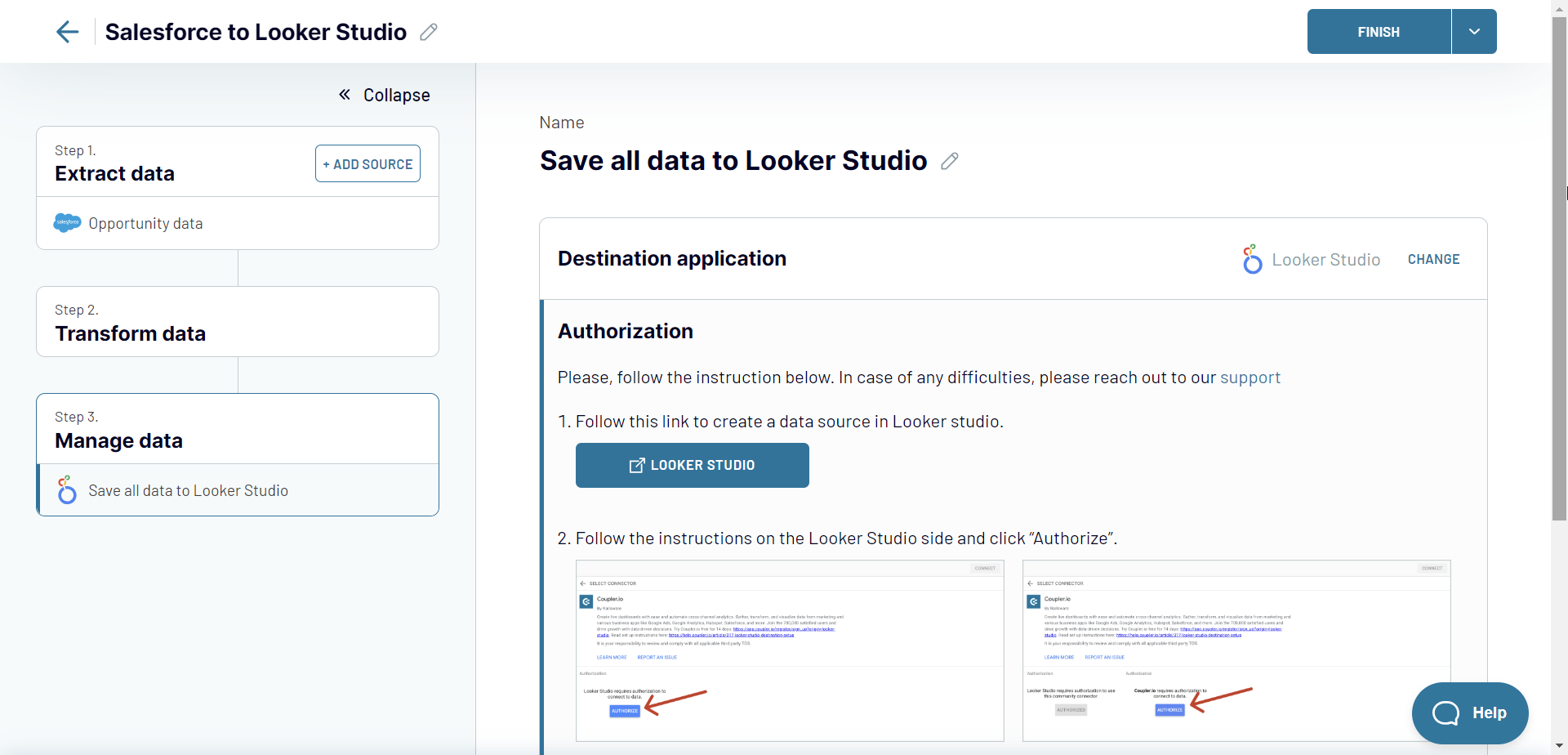Click the Salesforce icon beside Opportunity data
This screenshot has height=755, width=1568.
tap(66, 222)
